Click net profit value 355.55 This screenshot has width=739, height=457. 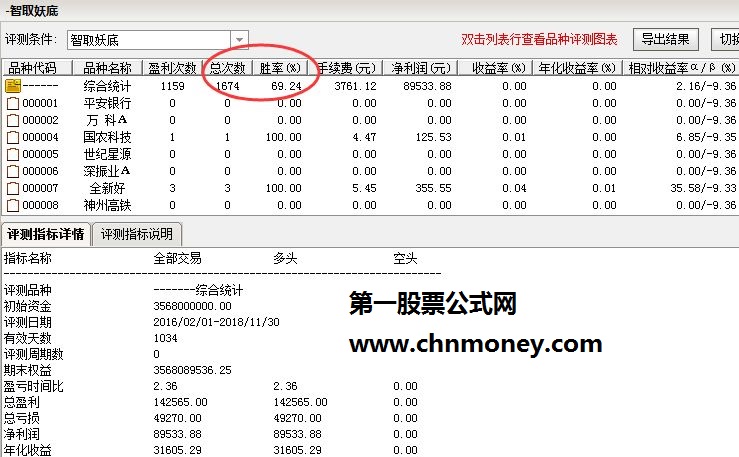(433, 188)
